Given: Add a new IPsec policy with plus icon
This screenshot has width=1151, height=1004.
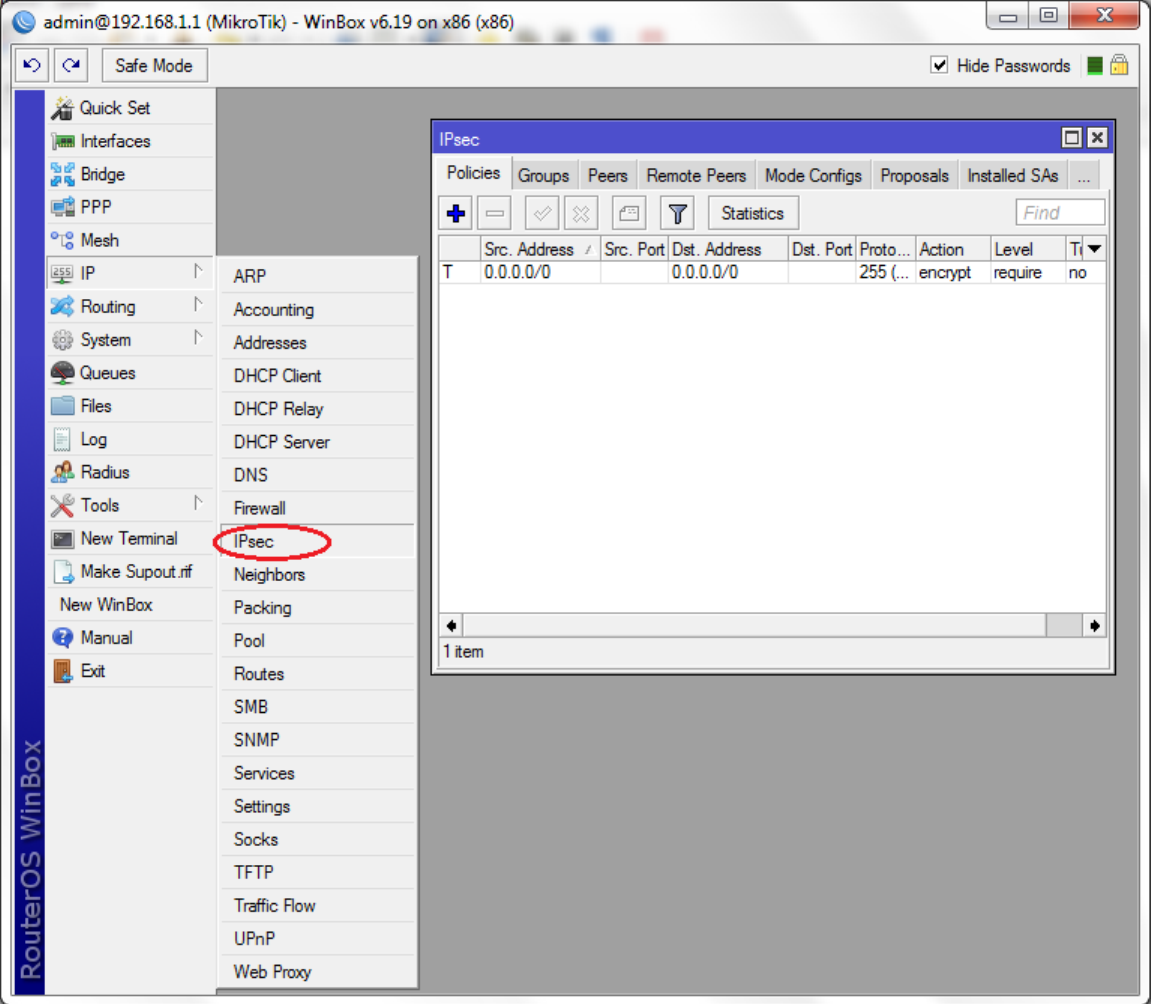Looking at the screenshot, I should pyautogui.click(x=455, y=214).
